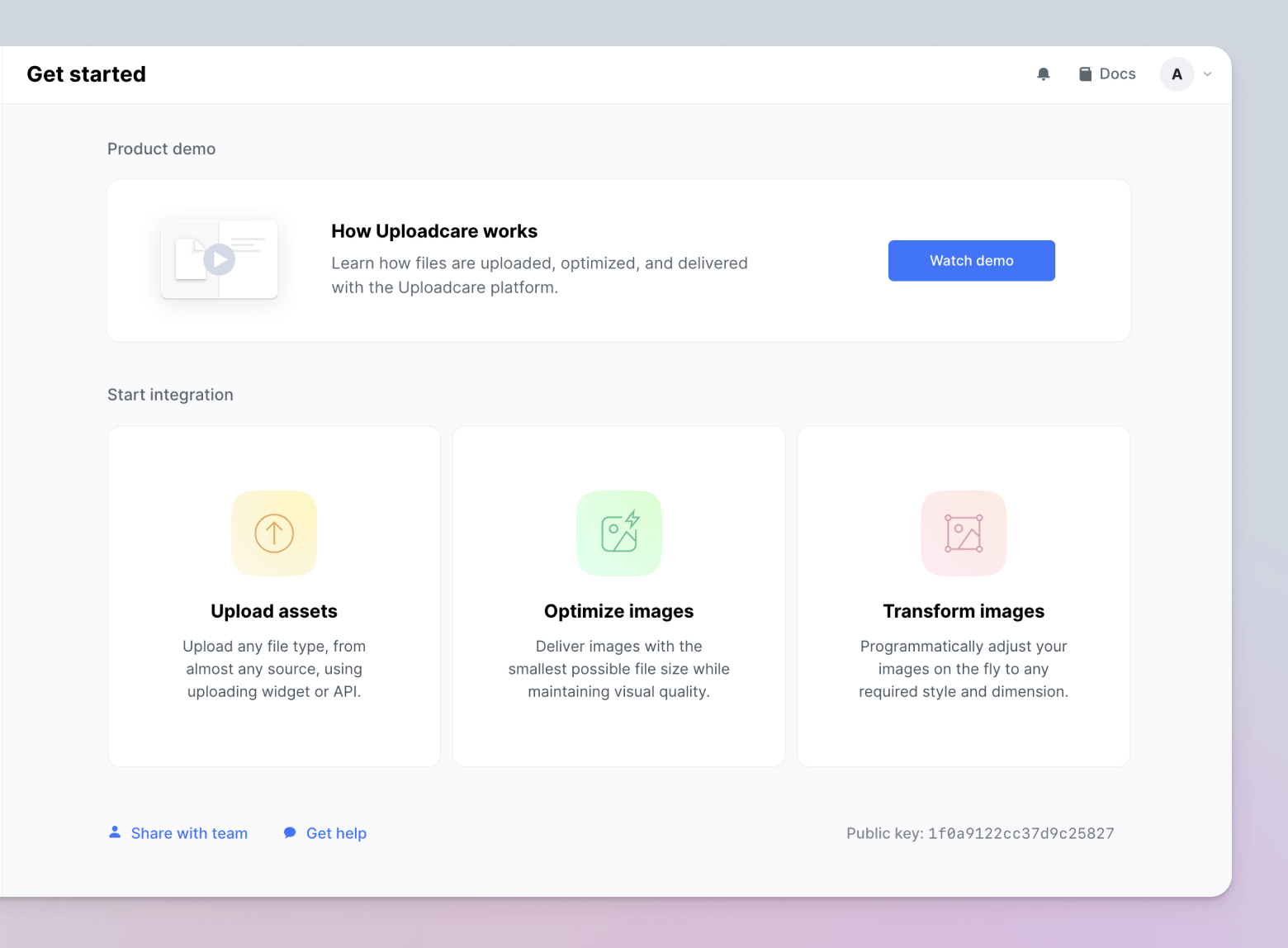Open the notifications bell icon

pos(1043,73)
